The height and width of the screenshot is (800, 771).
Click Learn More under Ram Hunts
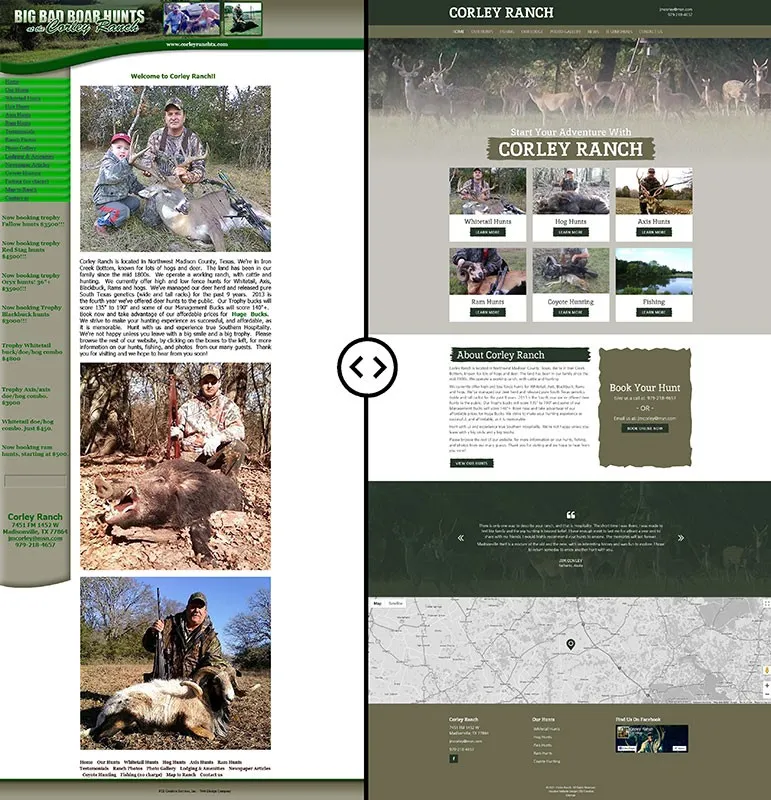click(x=487, y=312)
